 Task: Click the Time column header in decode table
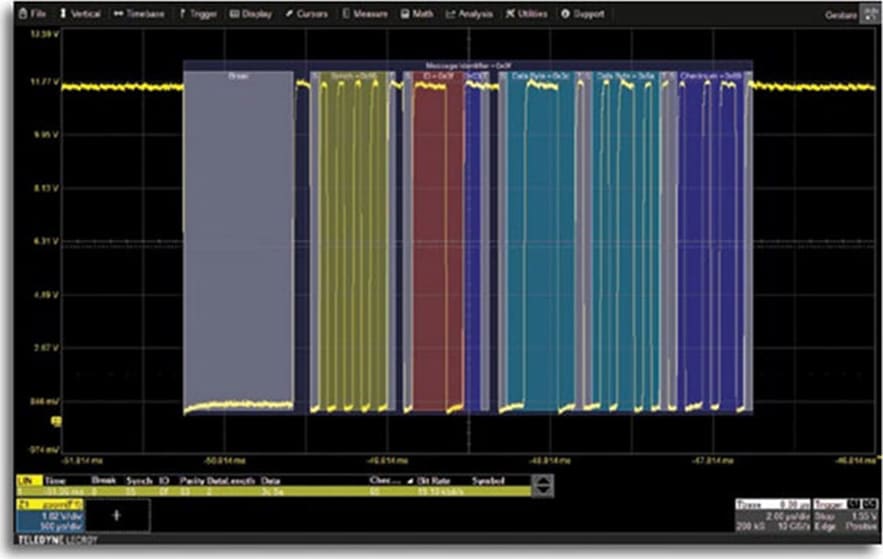coord(55,481)
